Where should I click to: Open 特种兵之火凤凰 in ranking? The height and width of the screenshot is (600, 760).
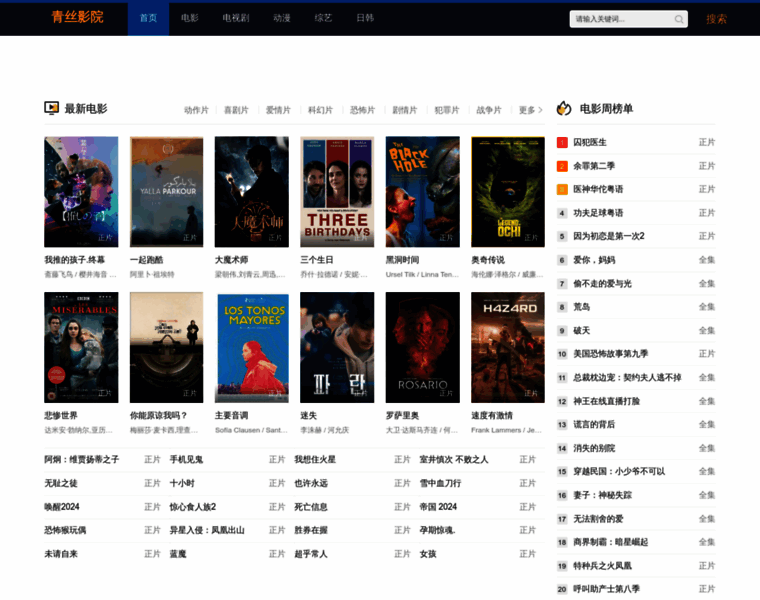point(602,566)
